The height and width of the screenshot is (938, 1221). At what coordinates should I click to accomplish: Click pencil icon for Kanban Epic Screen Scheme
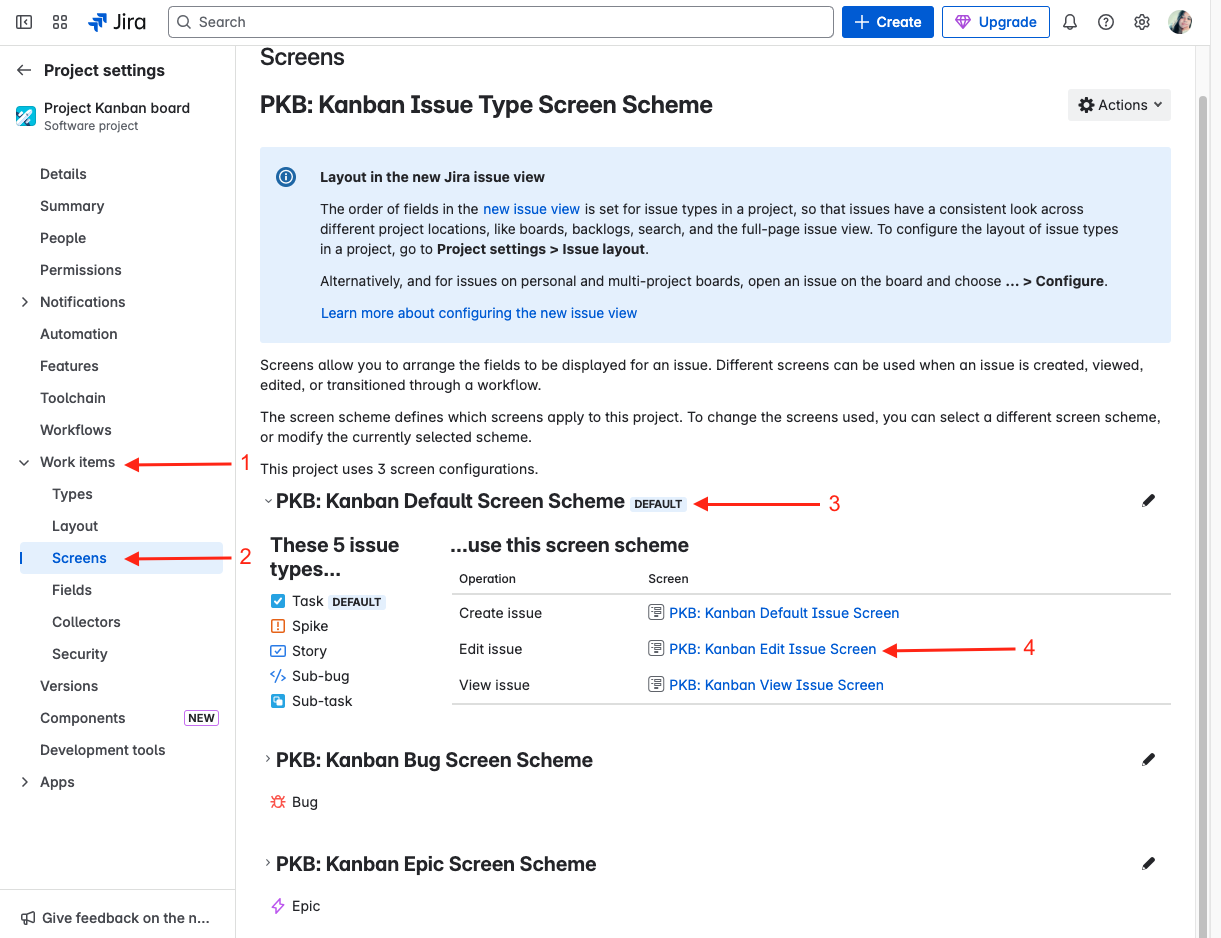tap(1148, 864)
